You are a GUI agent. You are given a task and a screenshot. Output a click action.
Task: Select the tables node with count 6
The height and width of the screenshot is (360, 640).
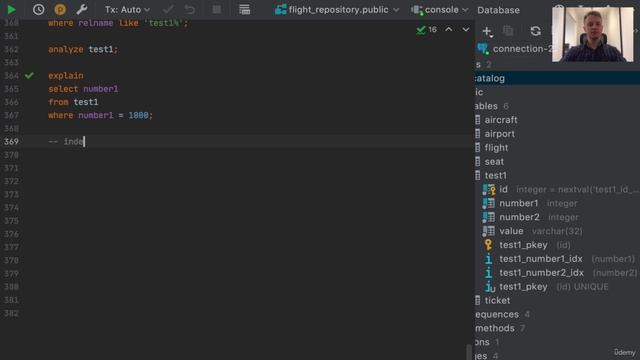[x=492, y=106]
